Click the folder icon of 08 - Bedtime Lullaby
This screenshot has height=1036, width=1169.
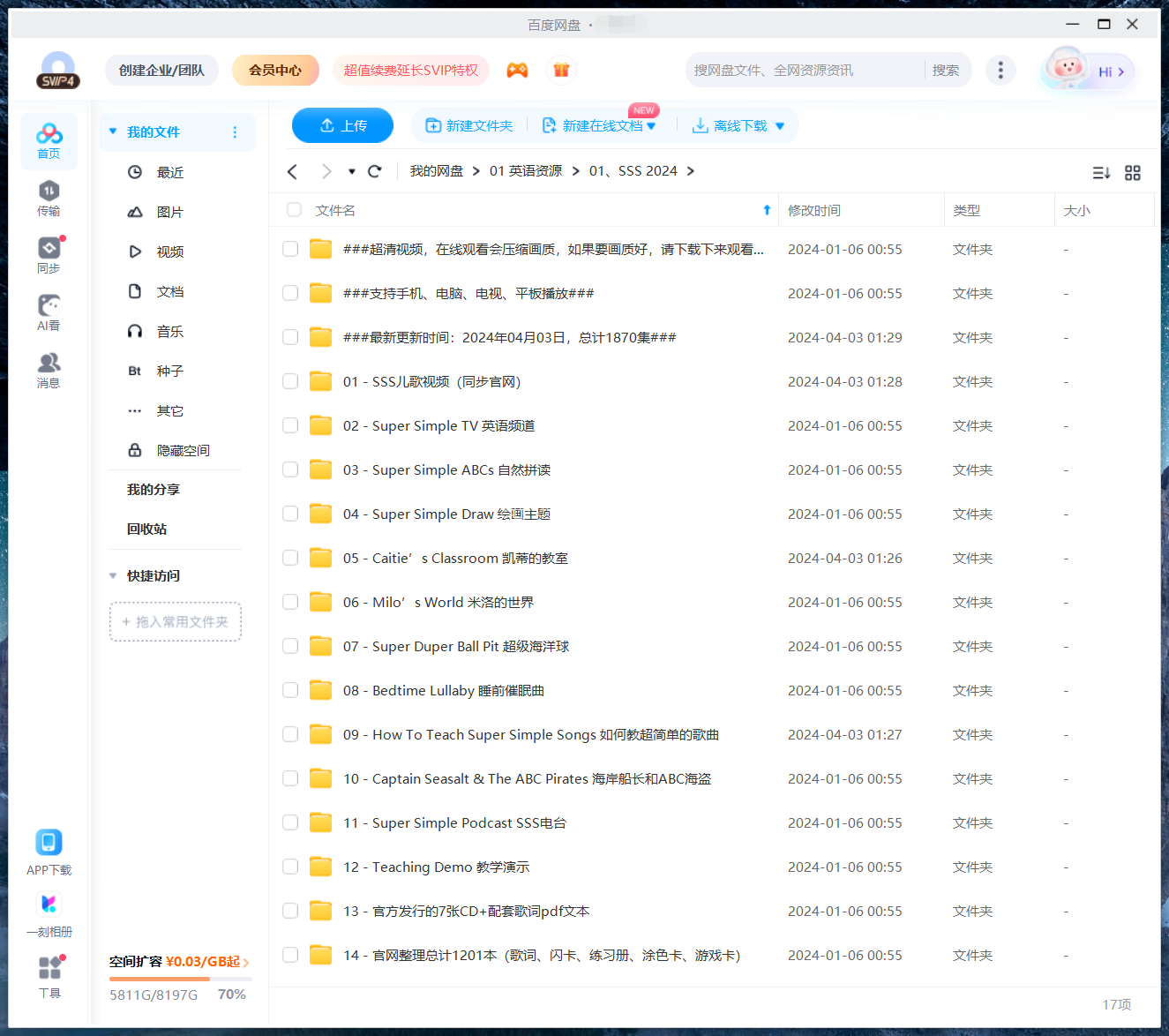[320, 690]
